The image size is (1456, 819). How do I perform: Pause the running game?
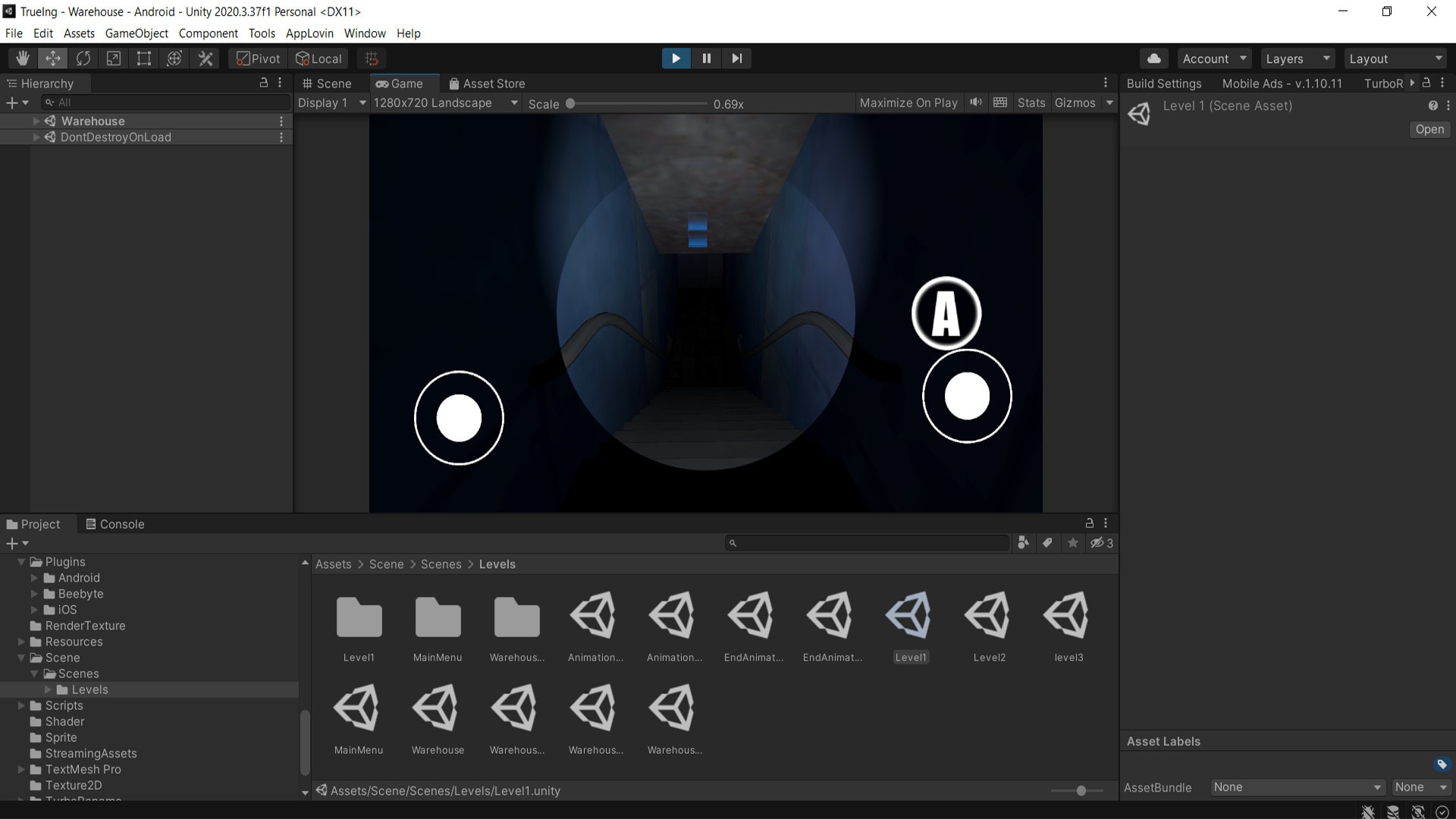pyautogui.click(x=706, y=58)
